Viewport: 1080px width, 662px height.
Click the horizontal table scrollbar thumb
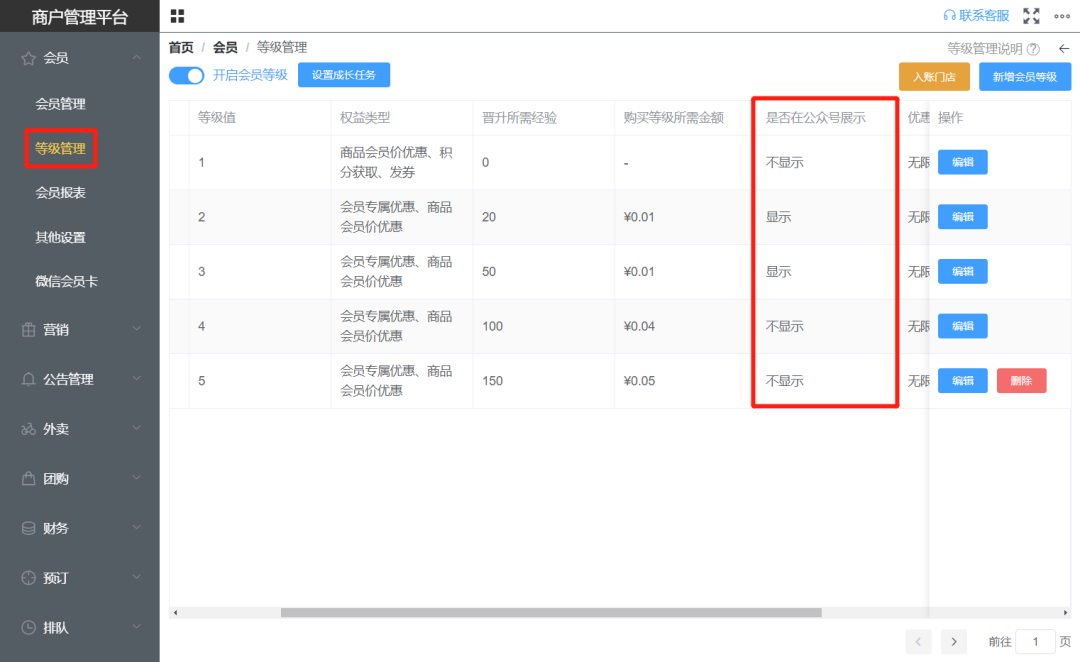point(551,612)
